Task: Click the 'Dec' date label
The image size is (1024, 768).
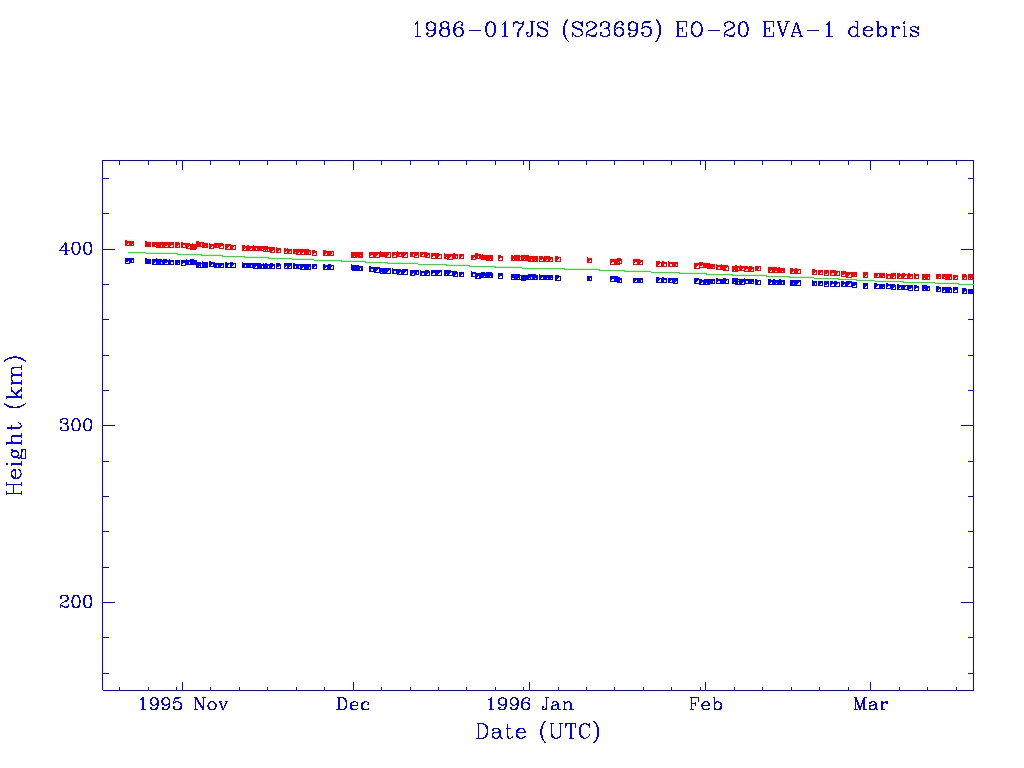Action: click(353, 705)
